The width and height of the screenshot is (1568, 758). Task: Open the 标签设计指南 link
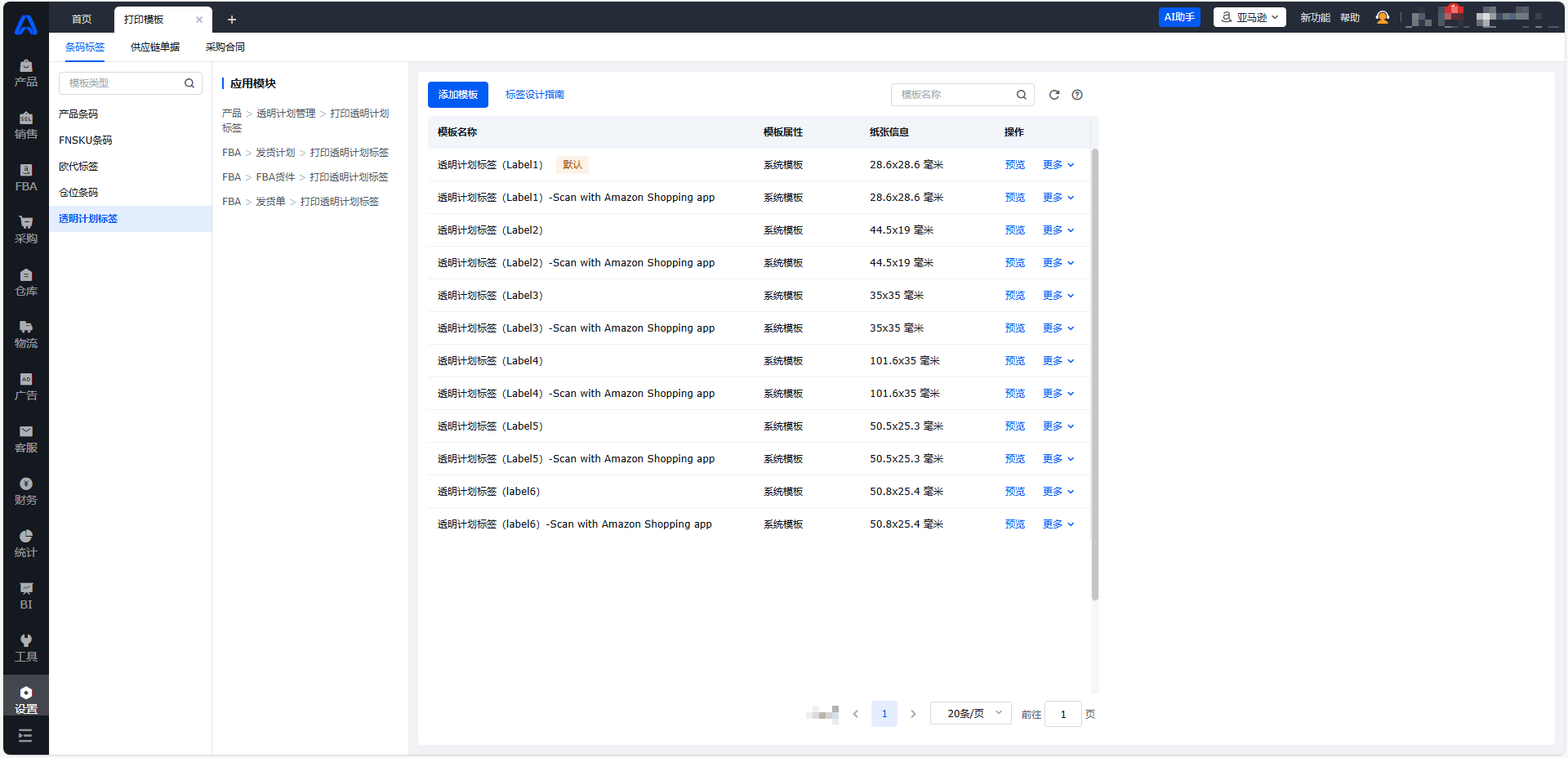click(x=535, y=95)
